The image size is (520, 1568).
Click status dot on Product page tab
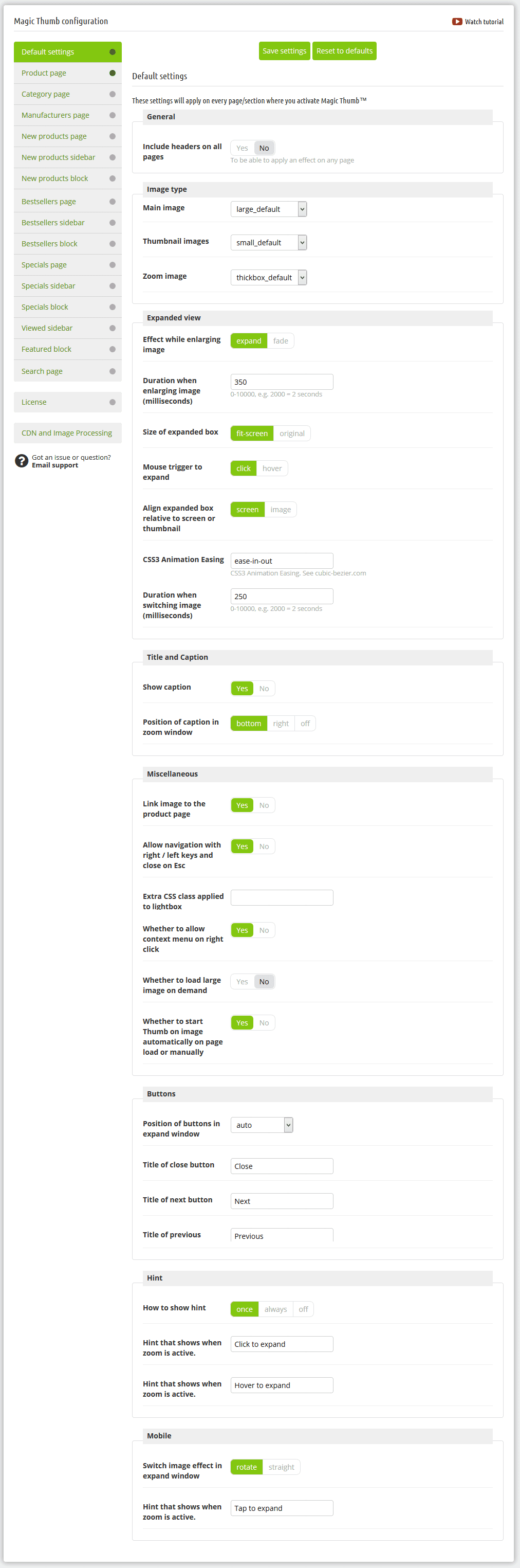[x=113, y=73]
